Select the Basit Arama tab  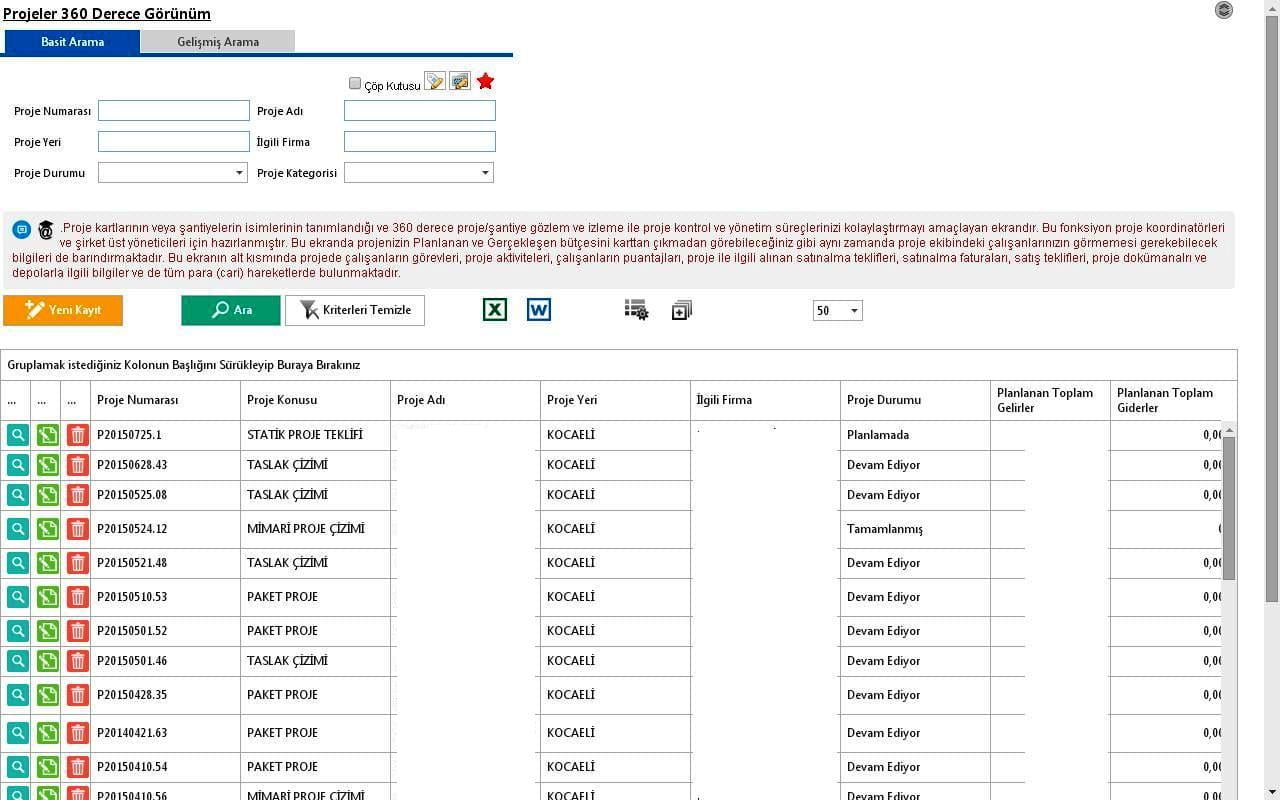click(72, 42)
